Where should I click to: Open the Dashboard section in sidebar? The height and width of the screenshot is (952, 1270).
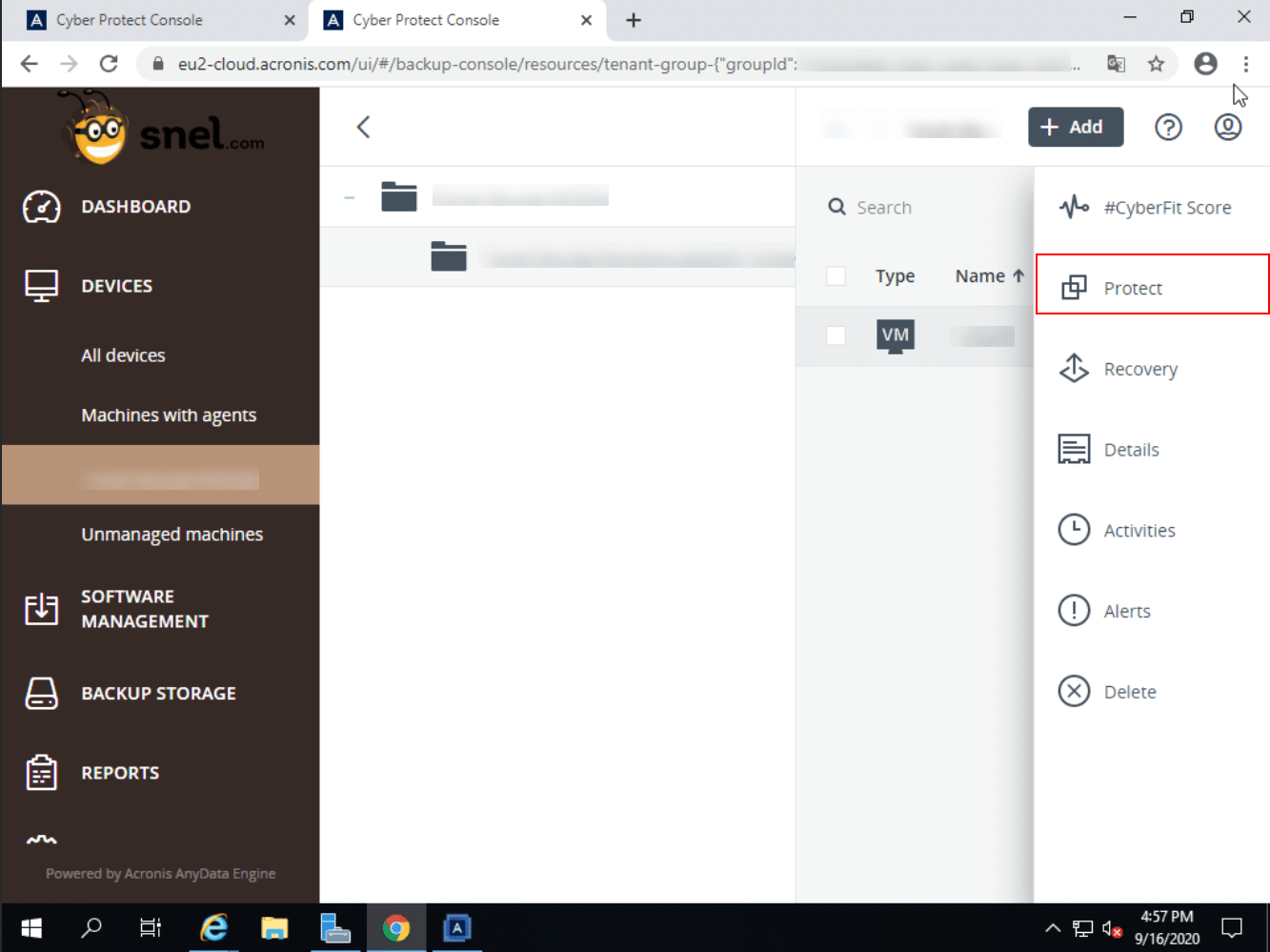(x=135, y=207)
